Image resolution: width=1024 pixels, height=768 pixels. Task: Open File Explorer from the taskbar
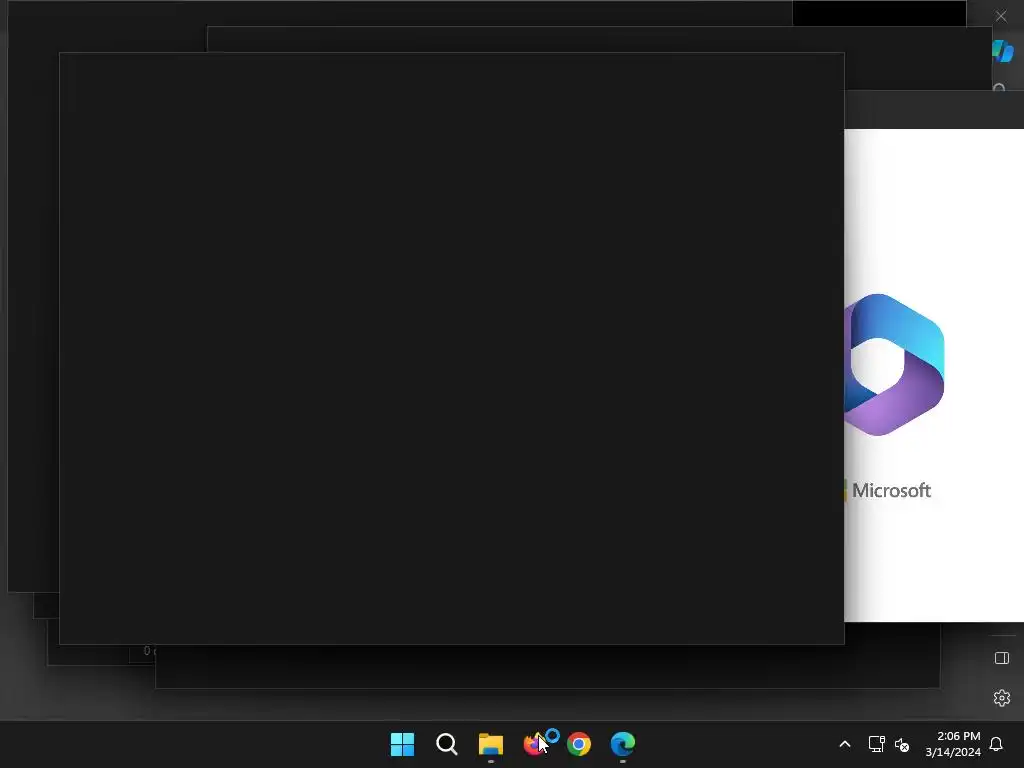(490, 744)
